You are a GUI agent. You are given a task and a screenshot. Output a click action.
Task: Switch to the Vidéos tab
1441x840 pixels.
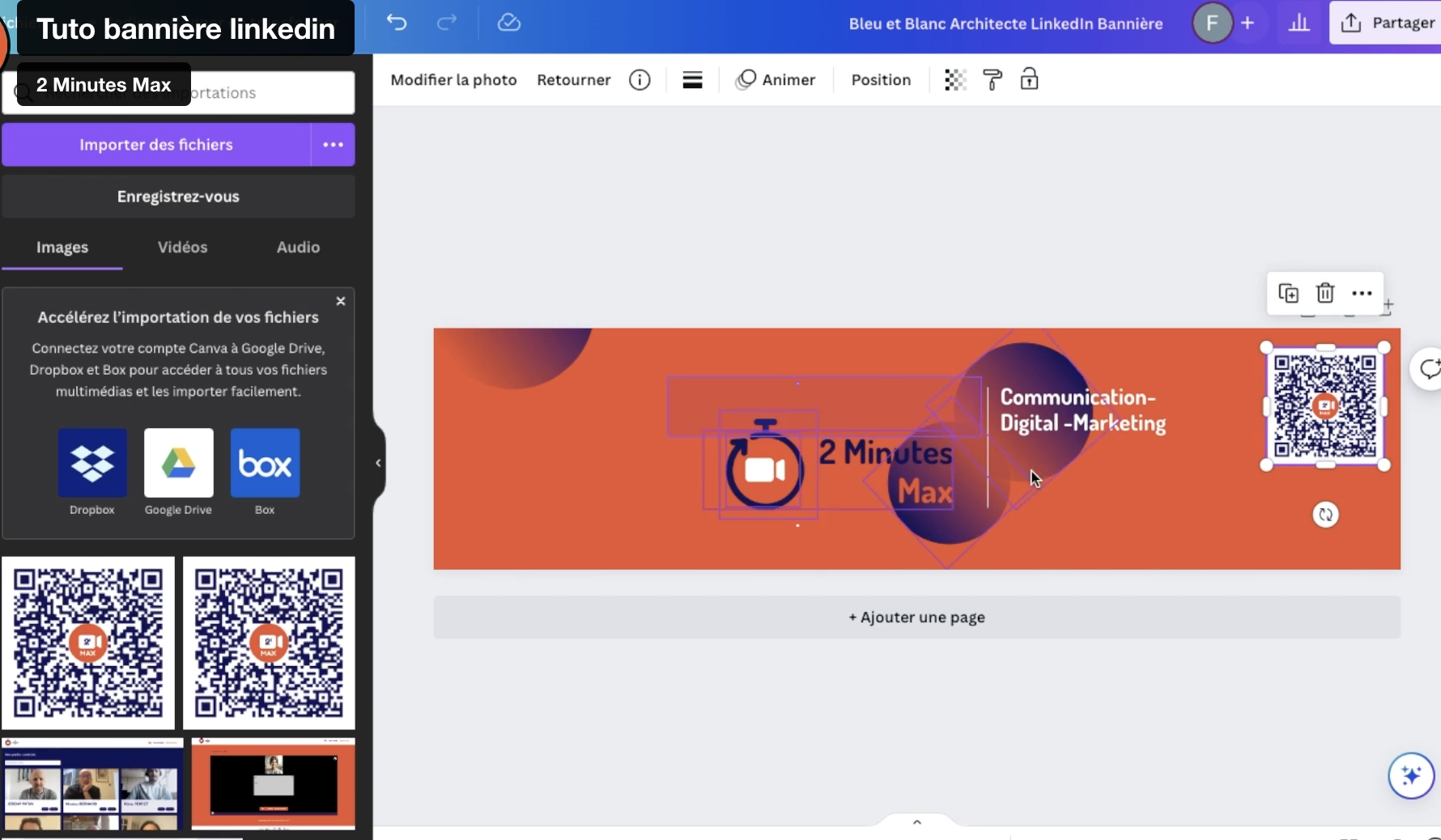(182, 248)
